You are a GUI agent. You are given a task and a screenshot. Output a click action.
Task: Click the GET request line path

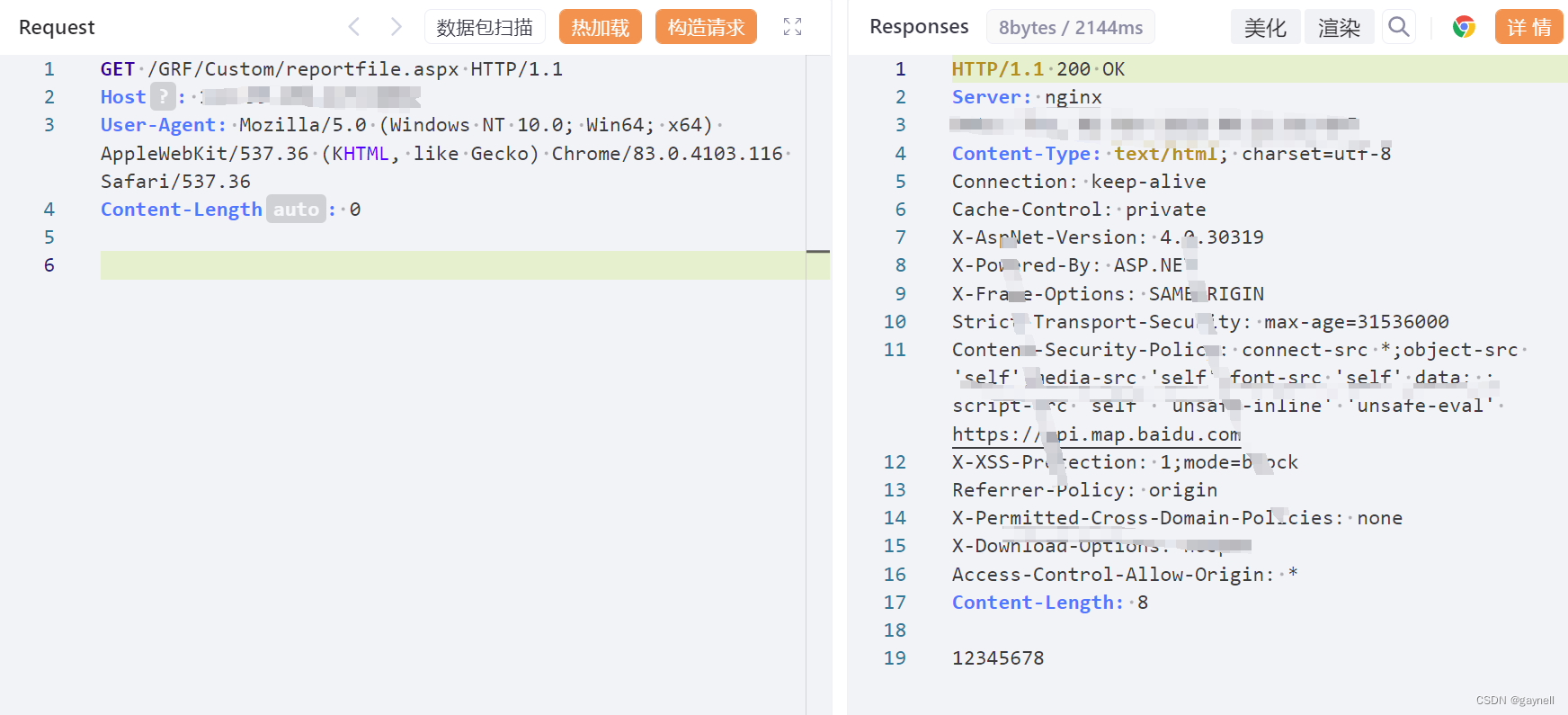click(x=304, y=68)
